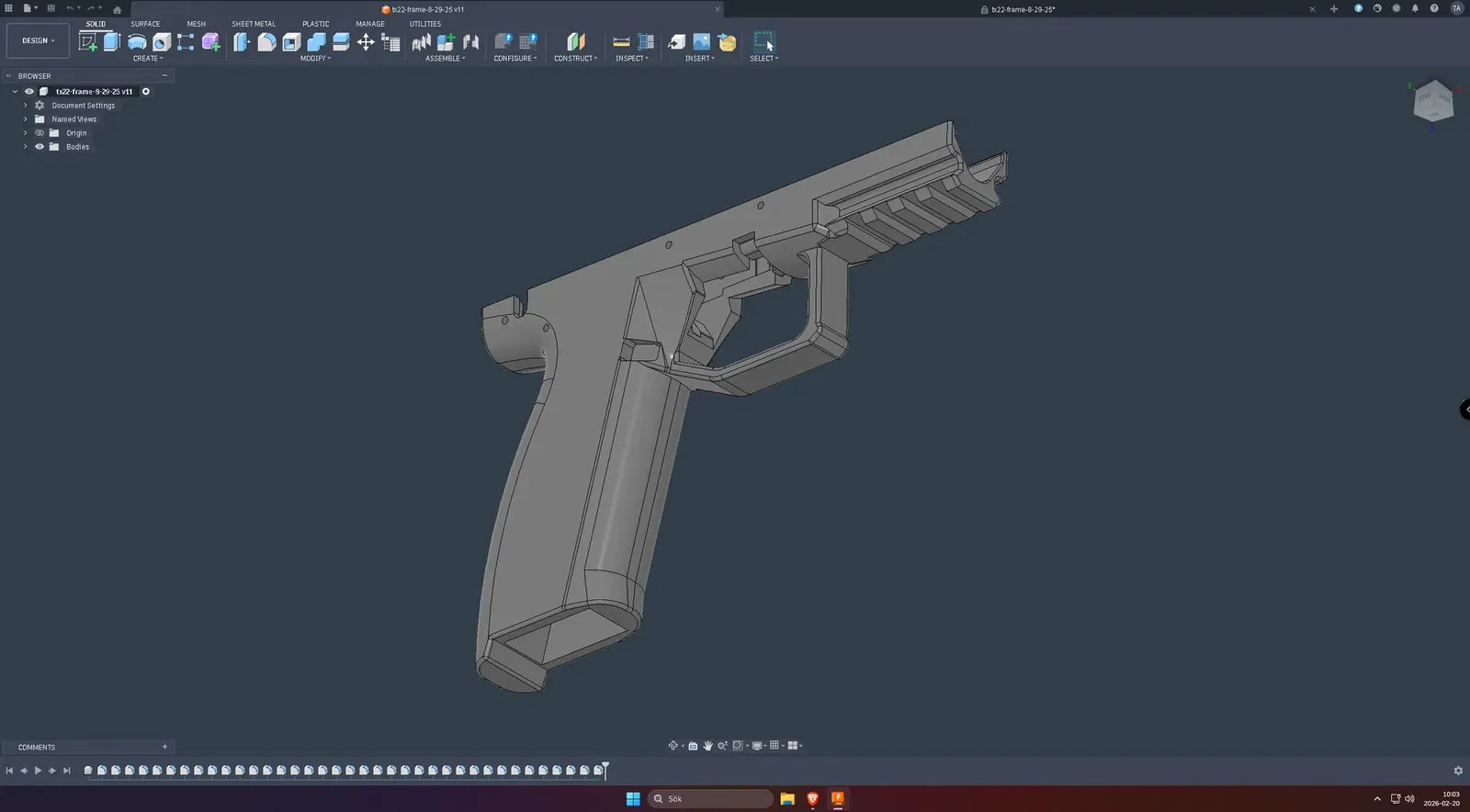Click the taskbar search field Sök
The height and width of the screenshot is (812, 1470).
point(710,798)
